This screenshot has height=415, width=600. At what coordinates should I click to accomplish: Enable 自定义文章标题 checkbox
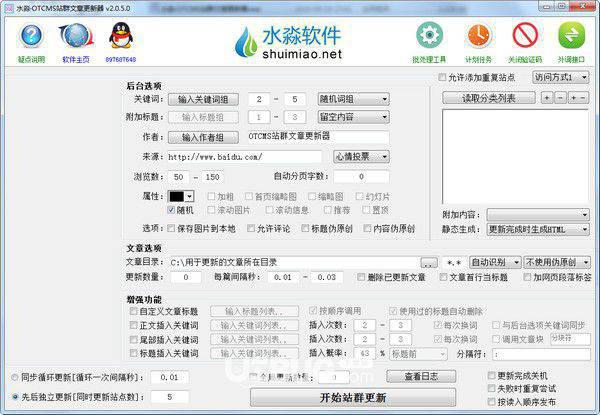click(133, 311)
